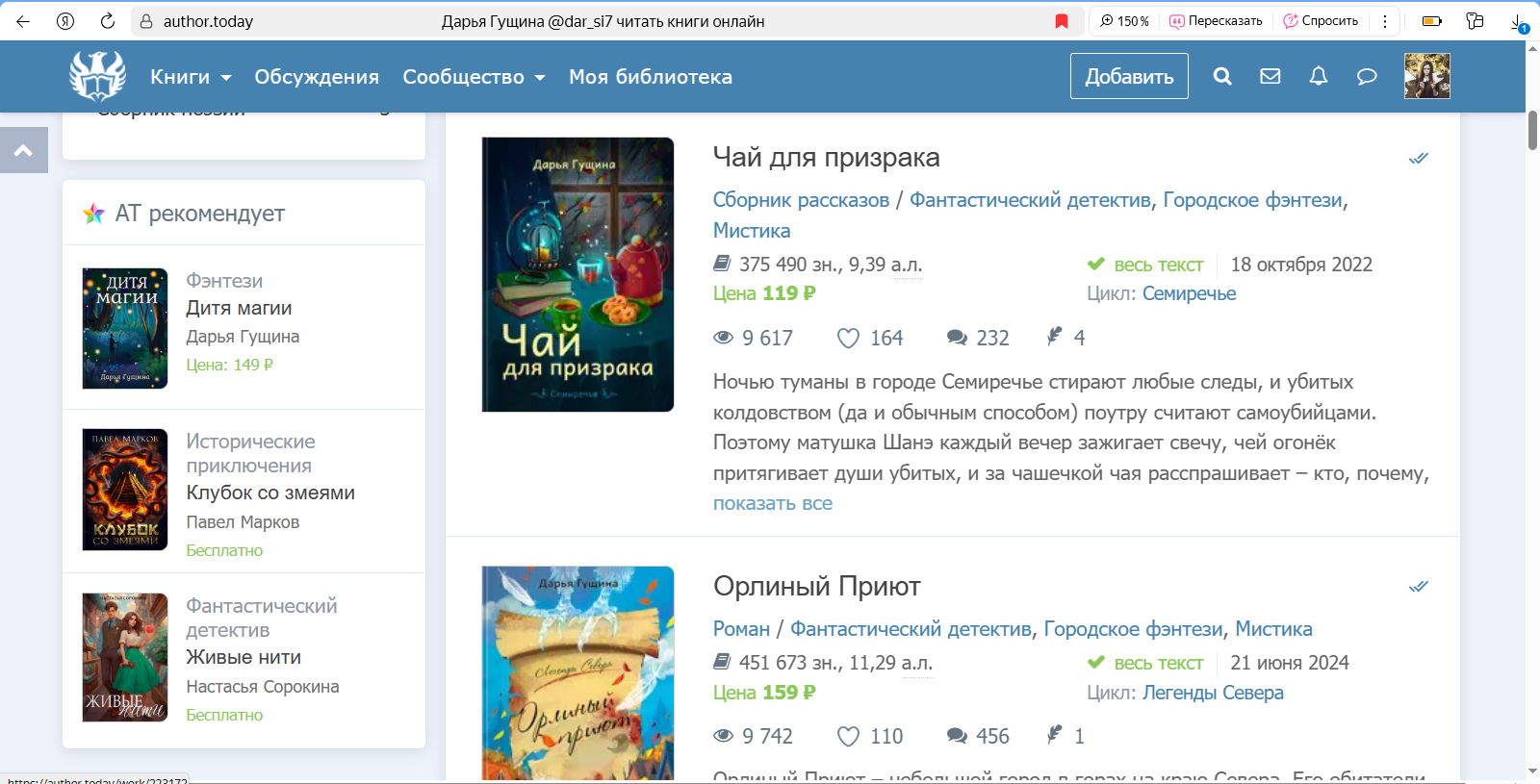Expand the Сообщество dropdown menu
The width and height of the screenshot is (1540, 784).
474,77
